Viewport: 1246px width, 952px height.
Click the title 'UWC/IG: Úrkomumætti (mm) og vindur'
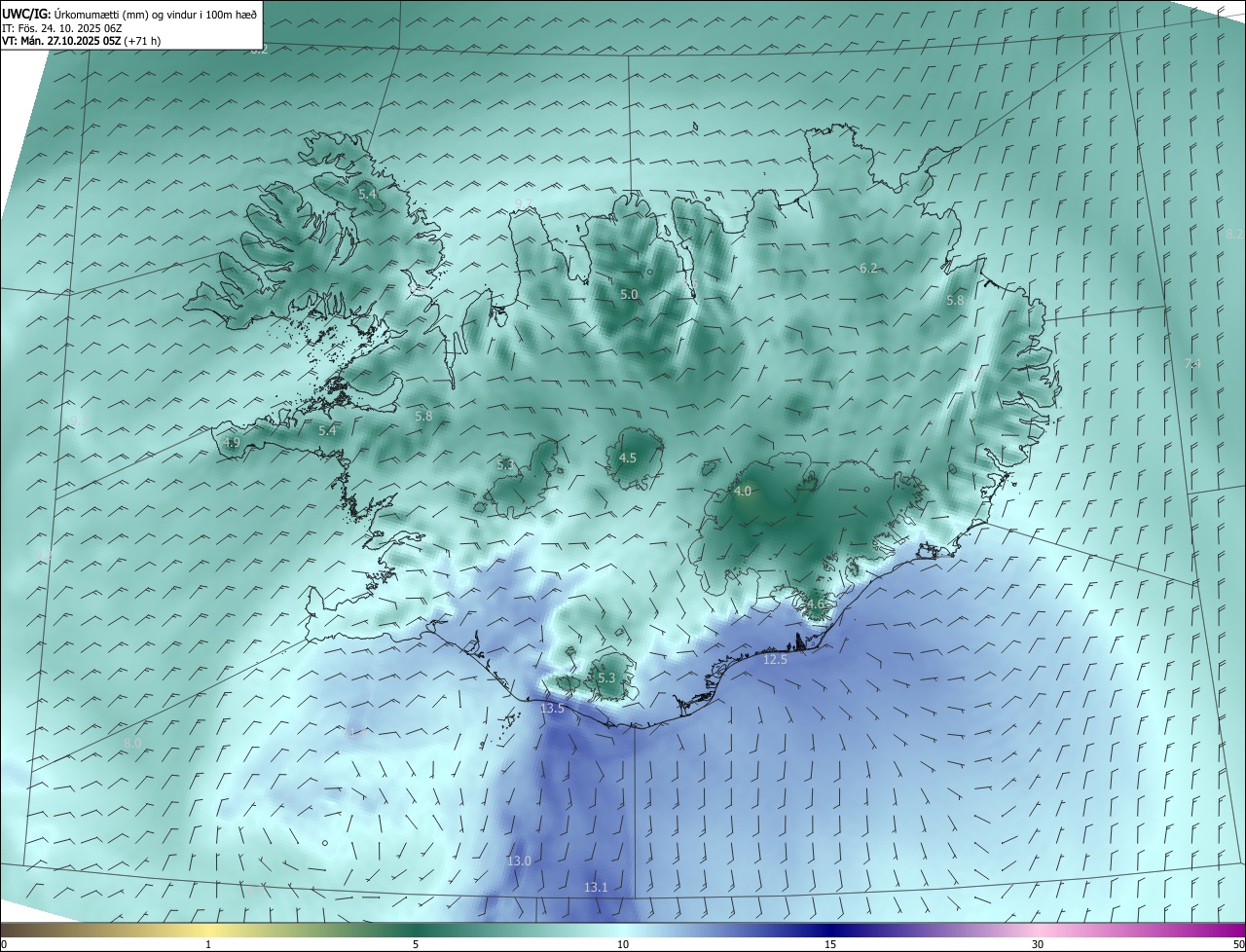tap(129, 14)
